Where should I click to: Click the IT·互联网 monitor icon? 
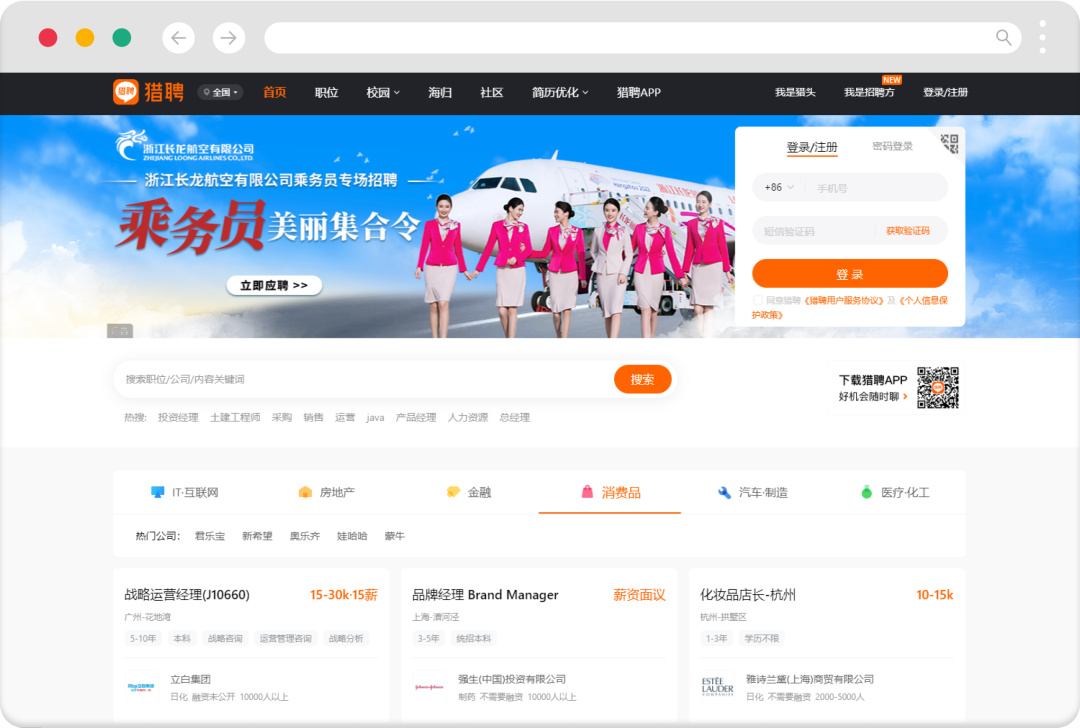pos(158,492)
